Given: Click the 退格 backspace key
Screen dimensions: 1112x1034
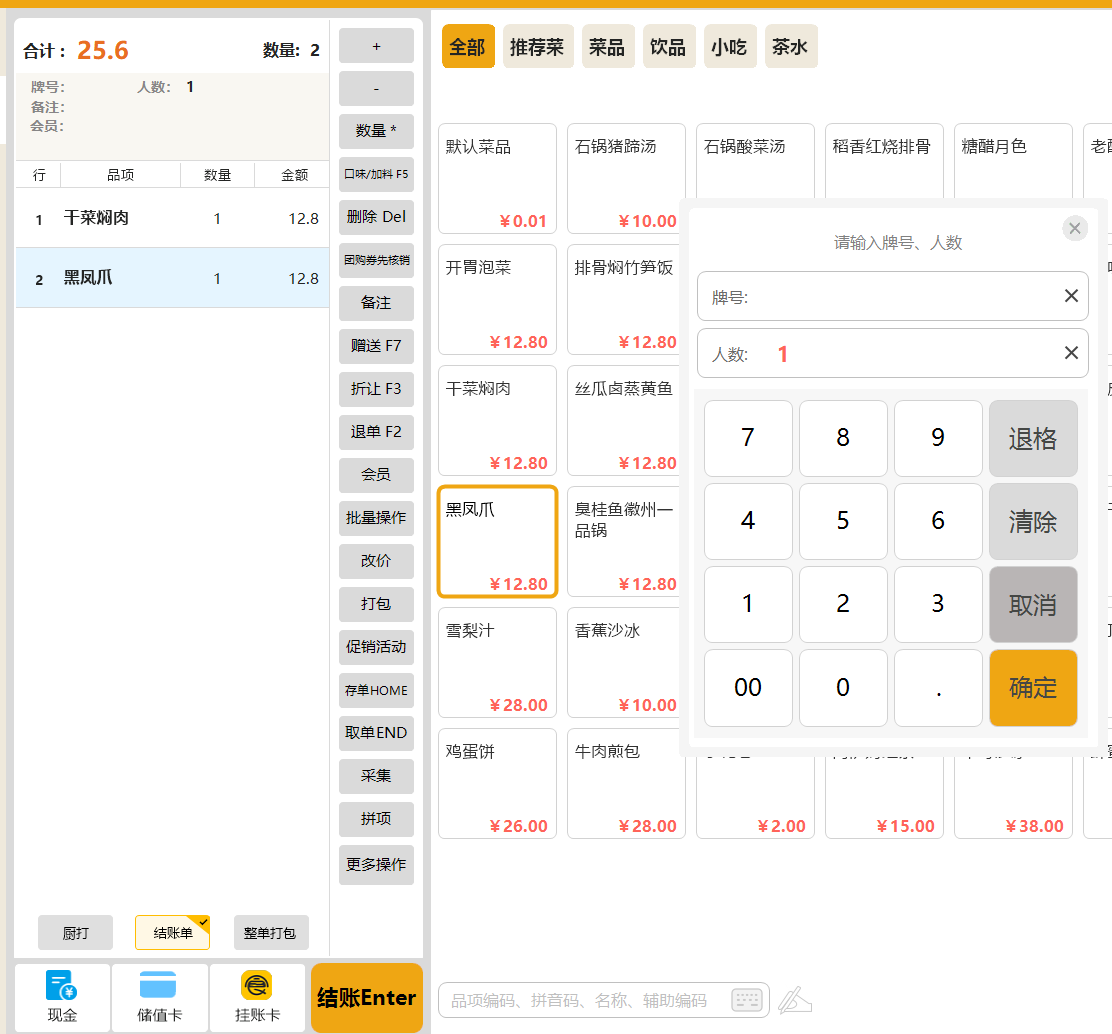Looking at the screenshot, I should coord(1033,438).
